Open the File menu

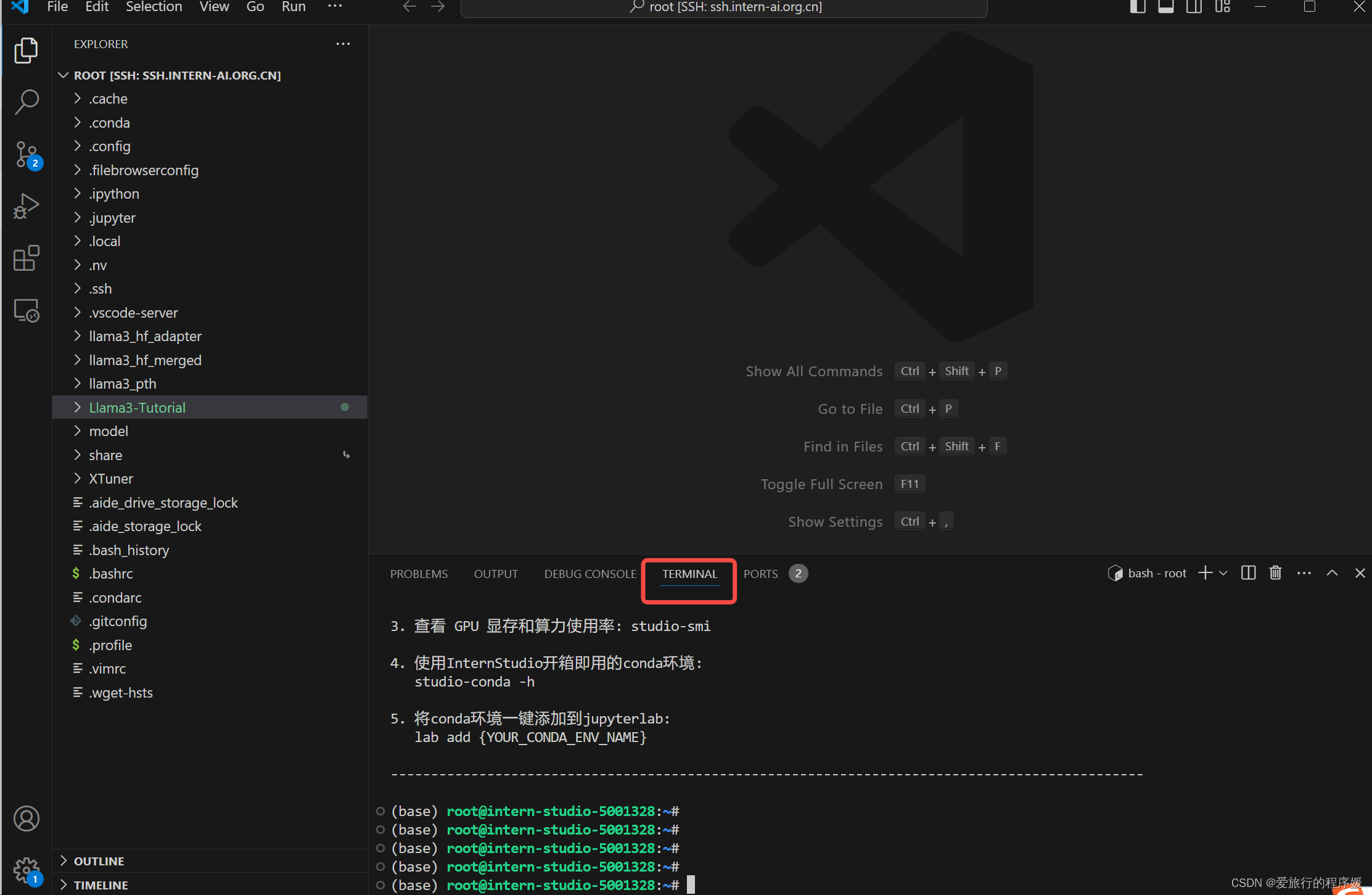click(57, 7)
